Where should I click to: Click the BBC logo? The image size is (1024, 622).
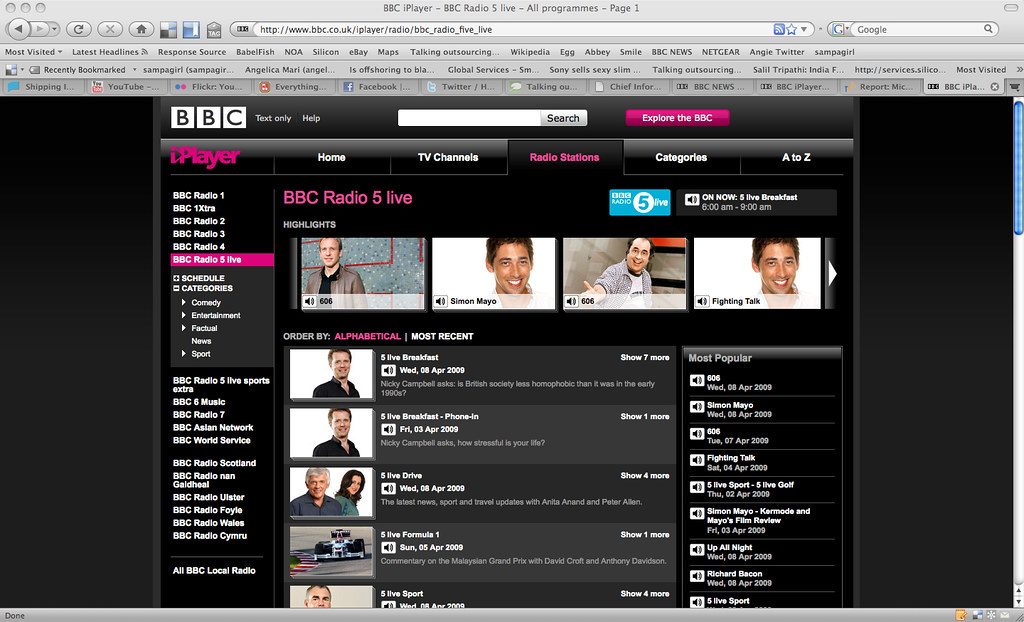click(x=208, y=118)
